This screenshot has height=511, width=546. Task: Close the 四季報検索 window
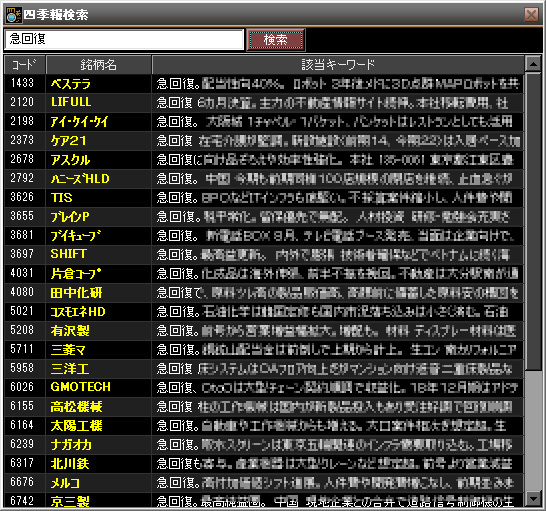531,15
